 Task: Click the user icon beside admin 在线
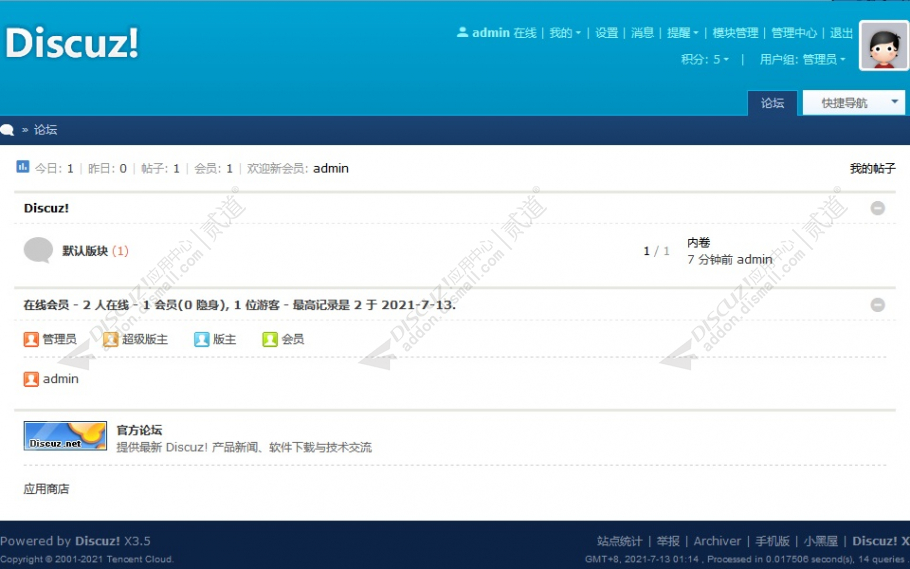point(463,32)
